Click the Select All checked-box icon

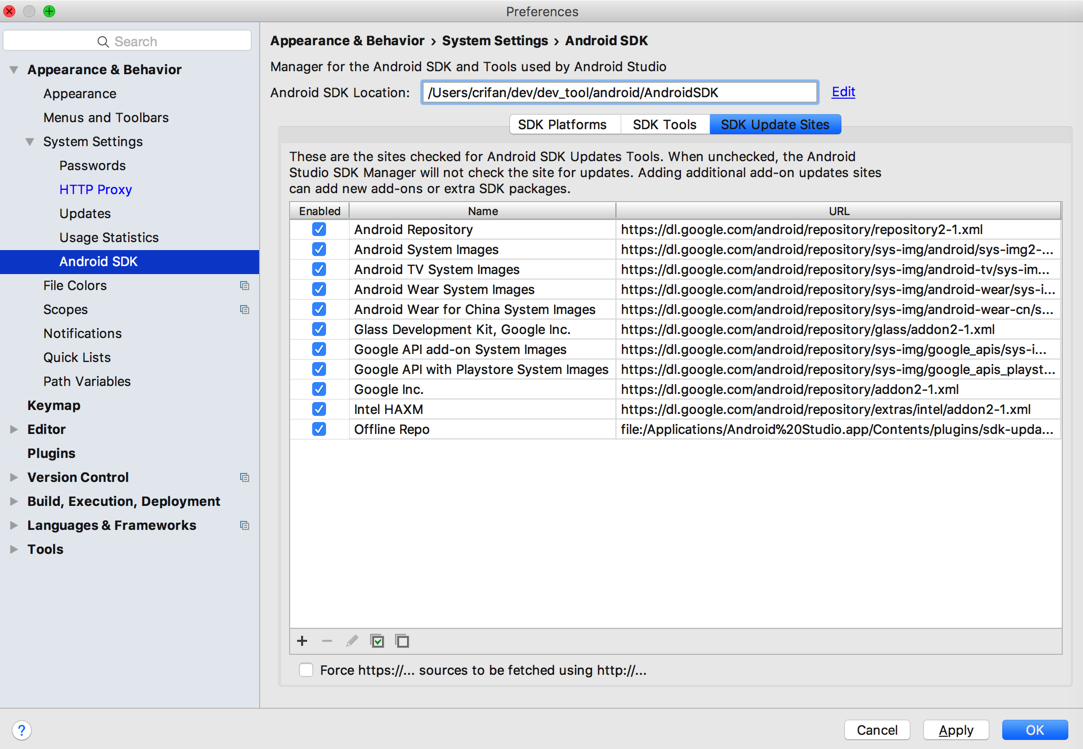click(x=377, y=641)
